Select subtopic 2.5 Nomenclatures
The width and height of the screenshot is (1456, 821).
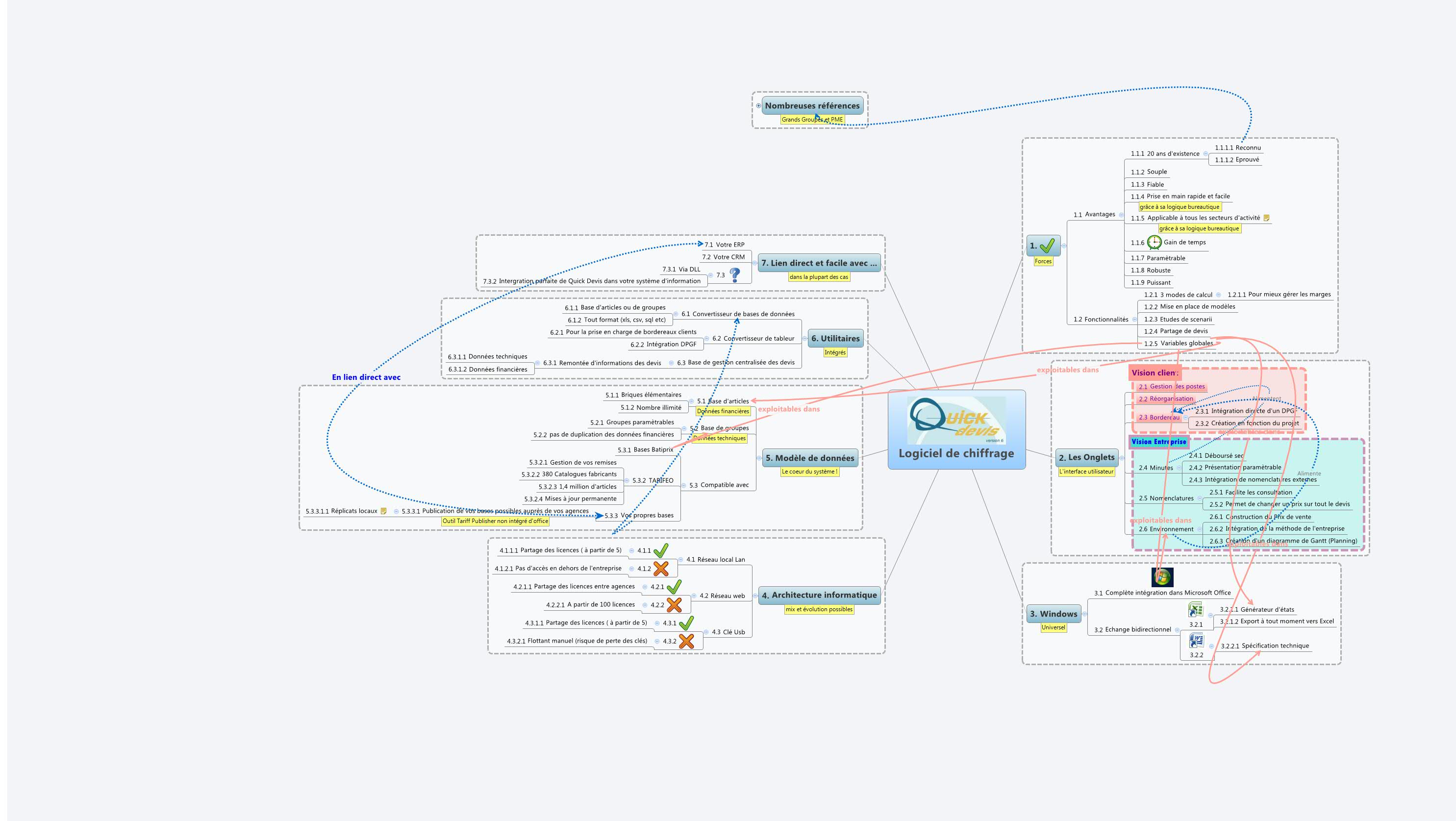[1166, 498]
